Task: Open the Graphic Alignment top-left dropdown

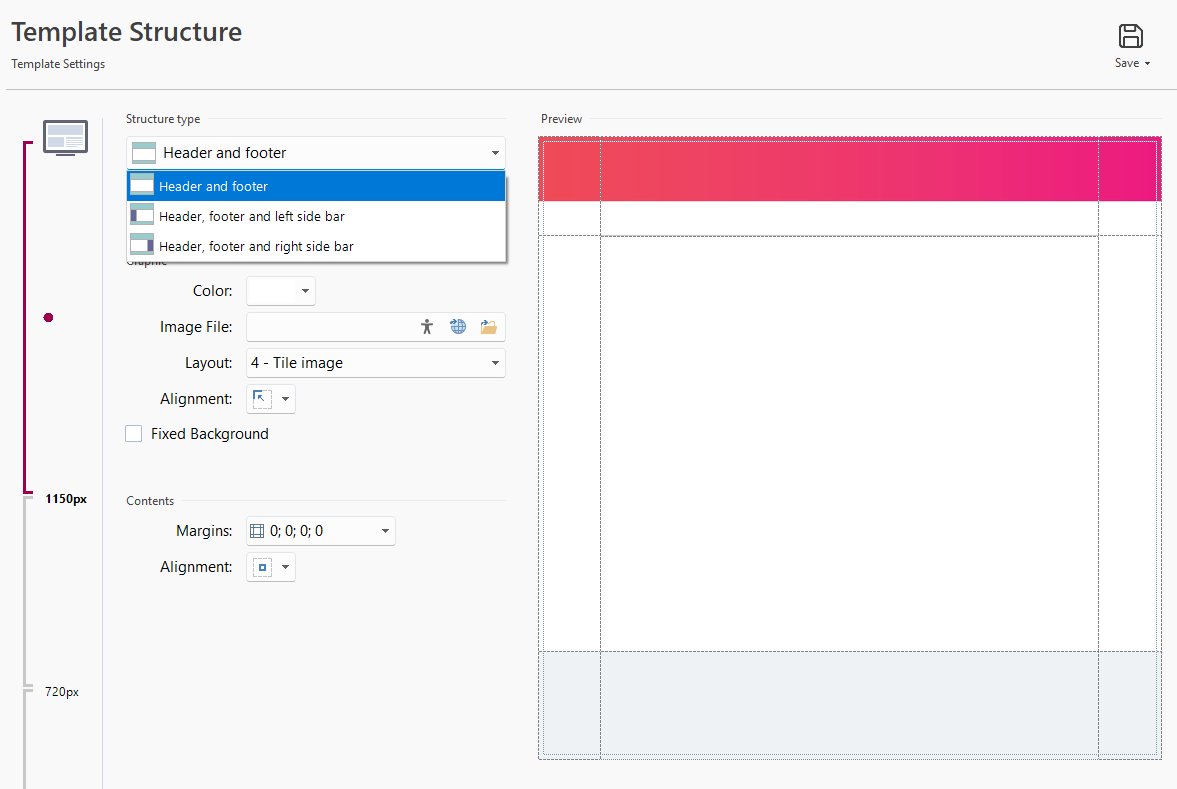Action: click(x=271, y=399)
